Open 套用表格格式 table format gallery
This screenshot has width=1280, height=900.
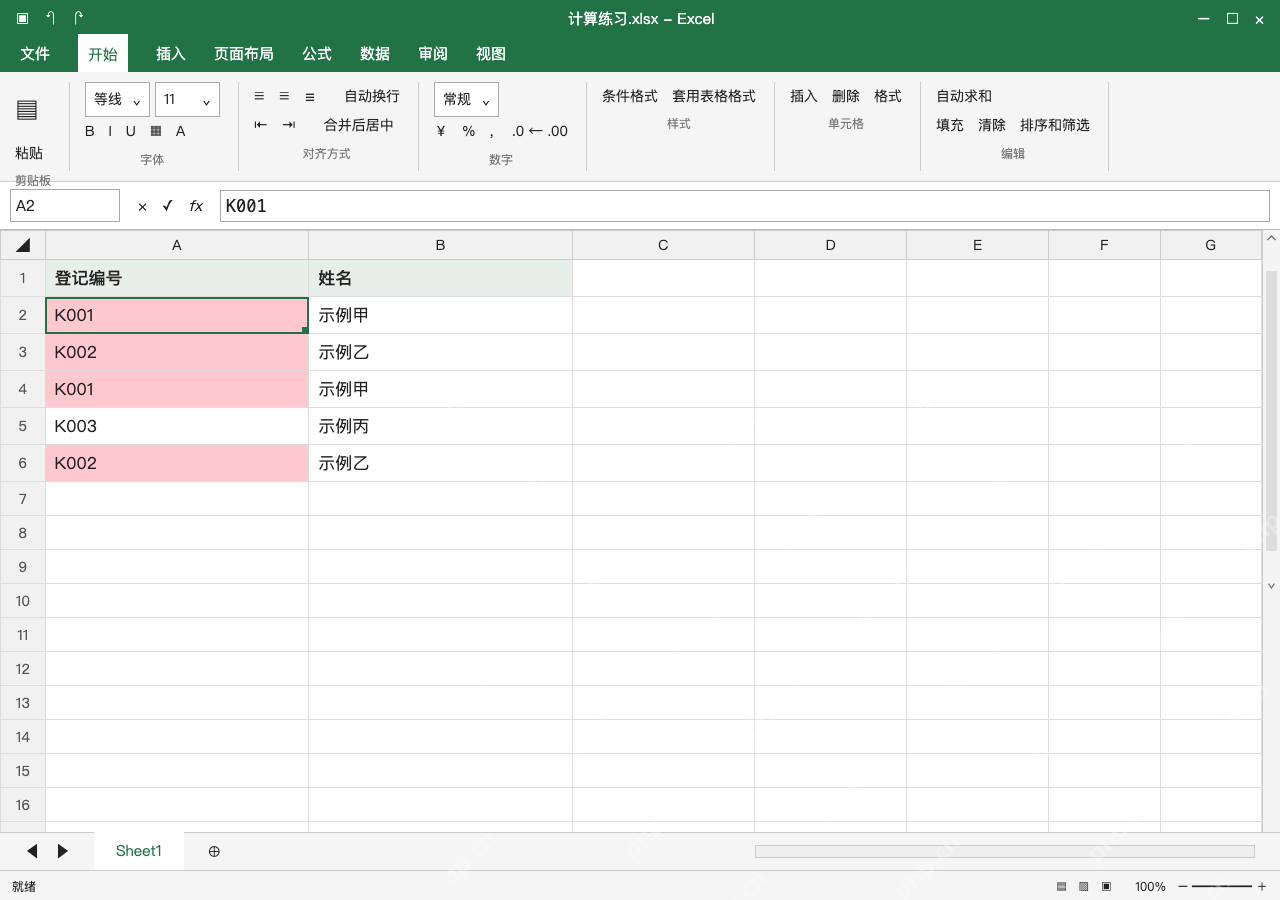tap(714, 96)
